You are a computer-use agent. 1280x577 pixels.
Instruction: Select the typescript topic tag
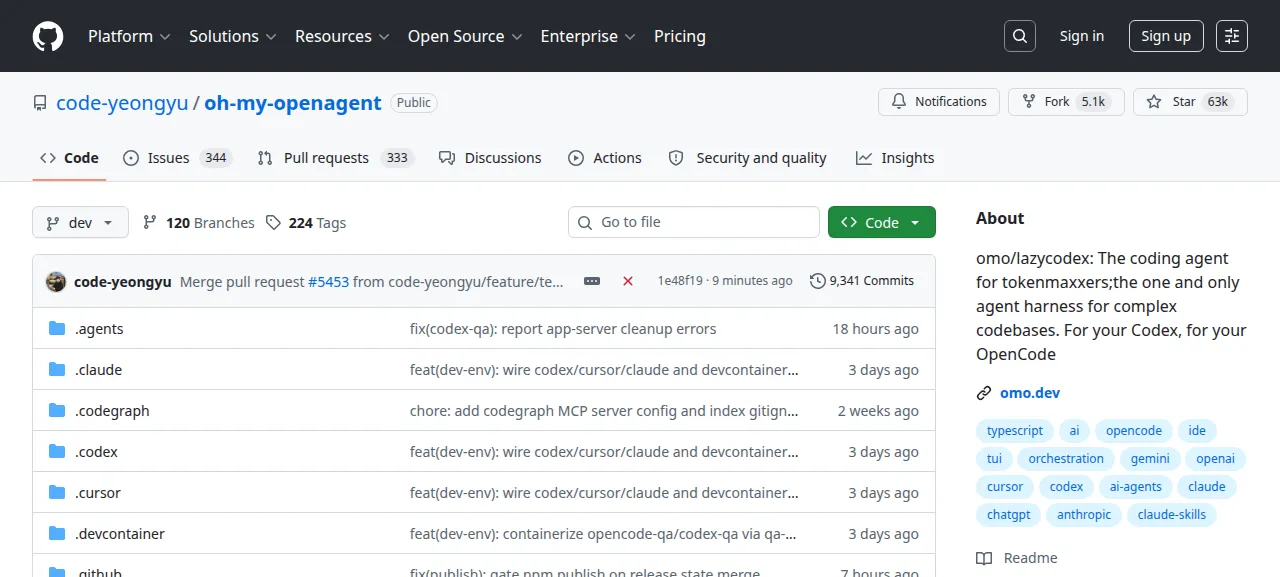(x=1014, y=431)
